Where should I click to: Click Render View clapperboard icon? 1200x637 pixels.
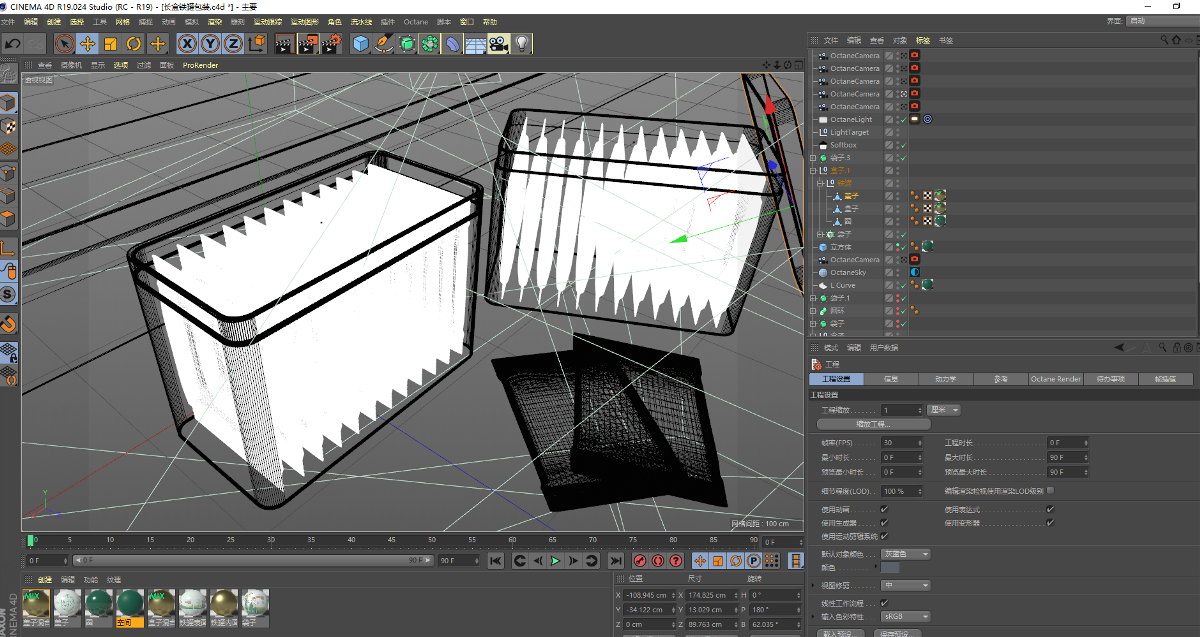(284, 43)
